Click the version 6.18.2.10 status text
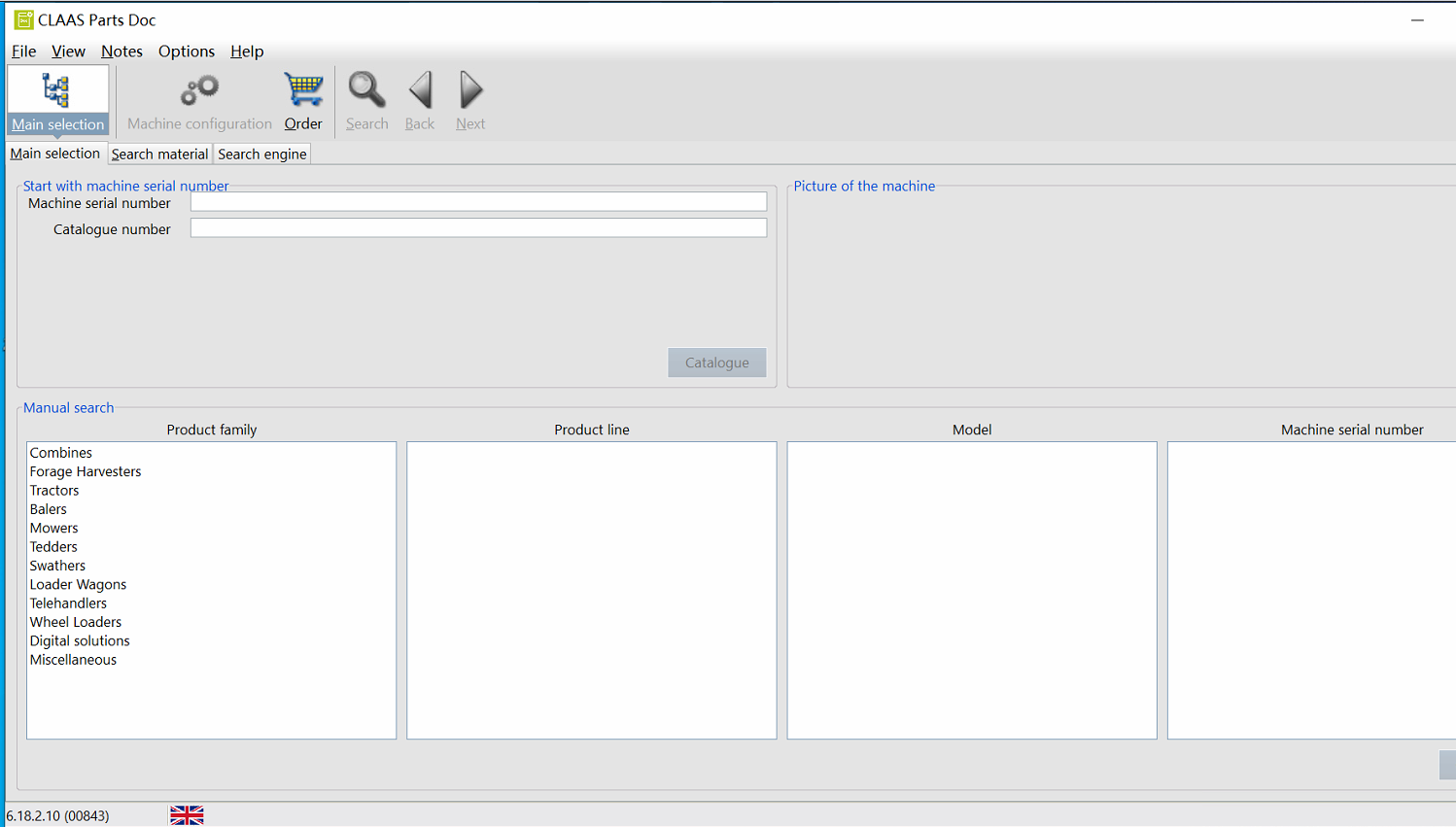This screenshot has height=827, width=1456. 58,815
